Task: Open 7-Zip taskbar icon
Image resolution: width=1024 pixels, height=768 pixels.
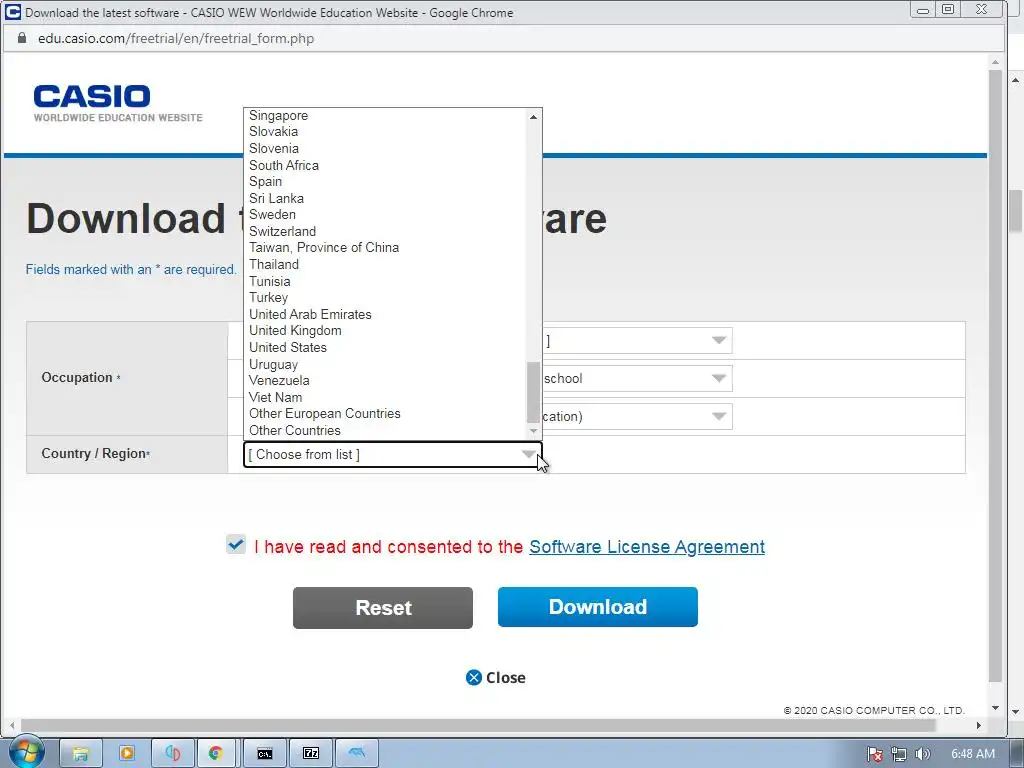Action: 311,754
